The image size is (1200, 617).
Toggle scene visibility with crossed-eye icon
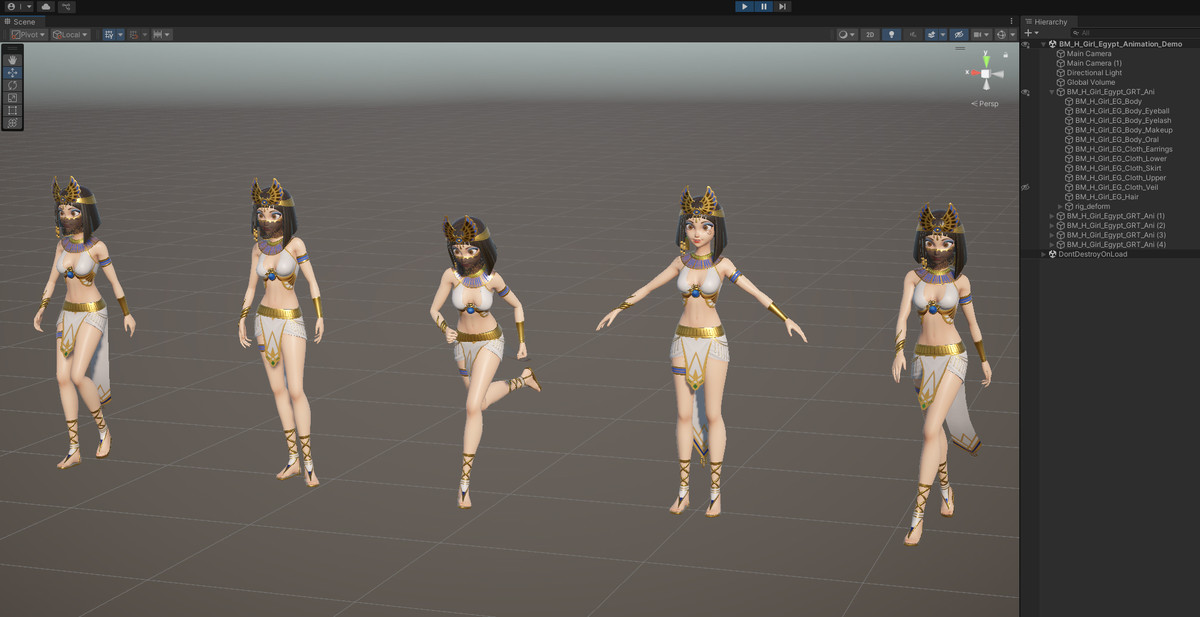tap(958, 34)
